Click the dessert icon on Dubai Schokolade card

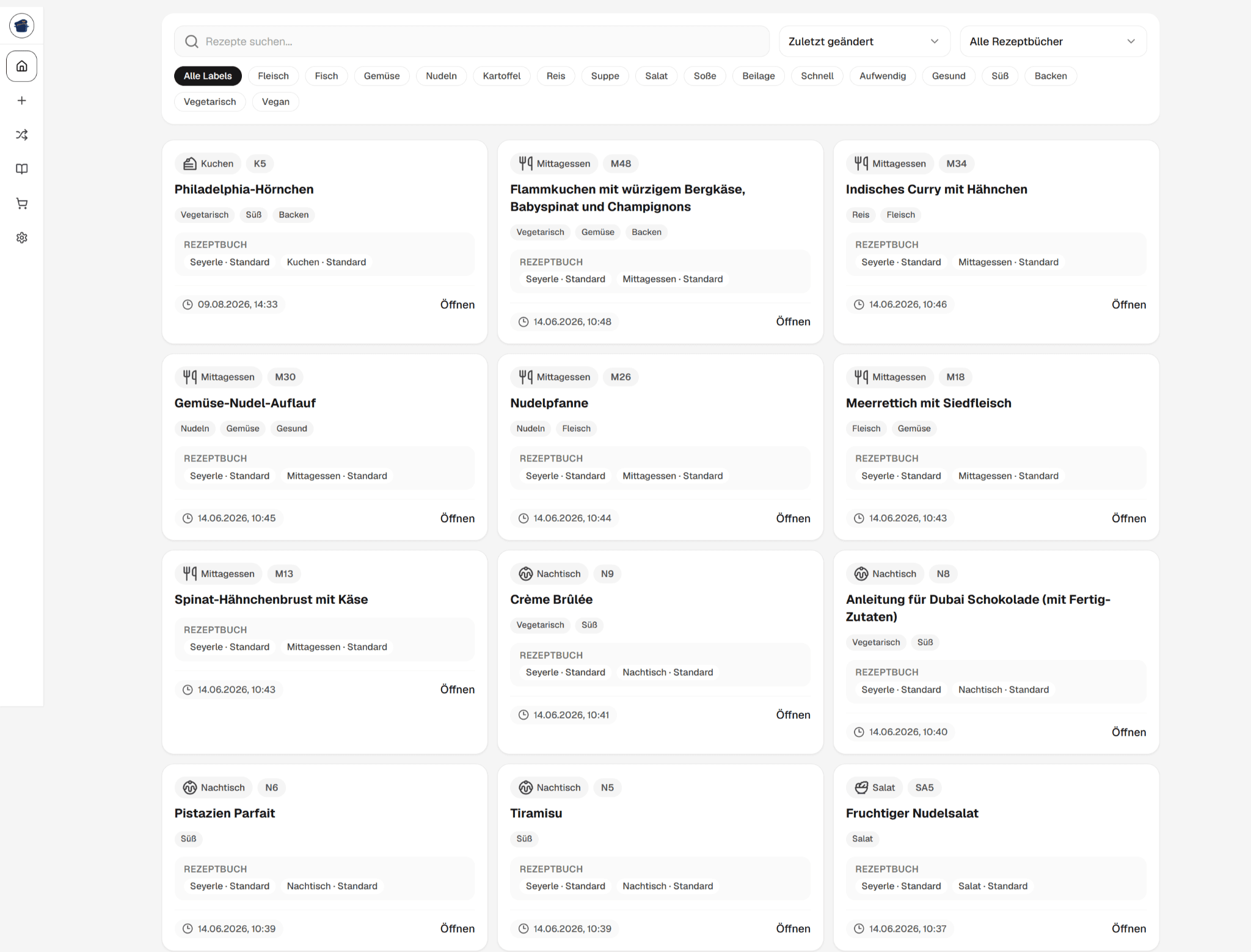coord(861,574)
